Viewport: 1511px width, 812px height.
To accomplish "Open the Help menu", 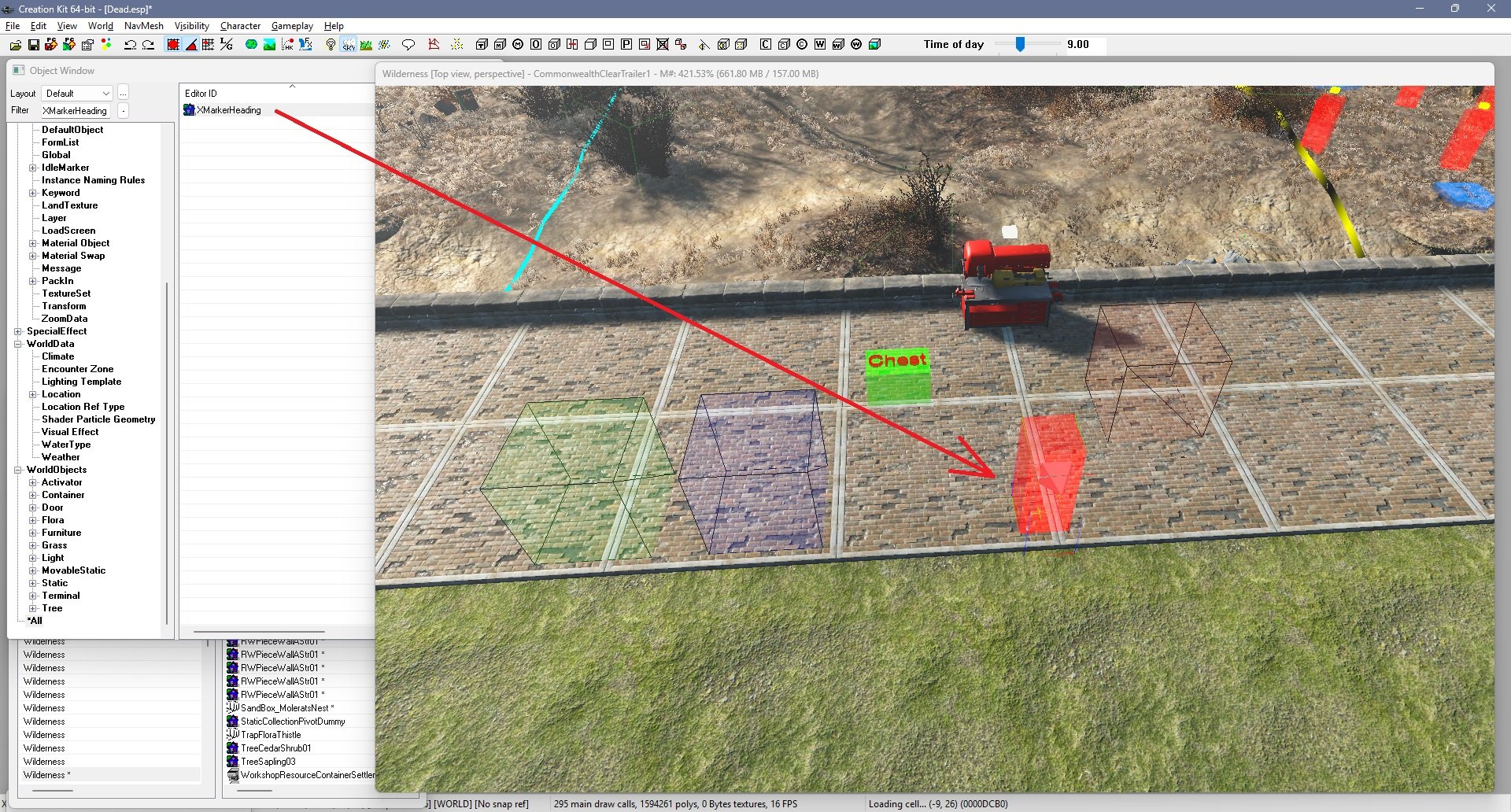I will 334,26.
